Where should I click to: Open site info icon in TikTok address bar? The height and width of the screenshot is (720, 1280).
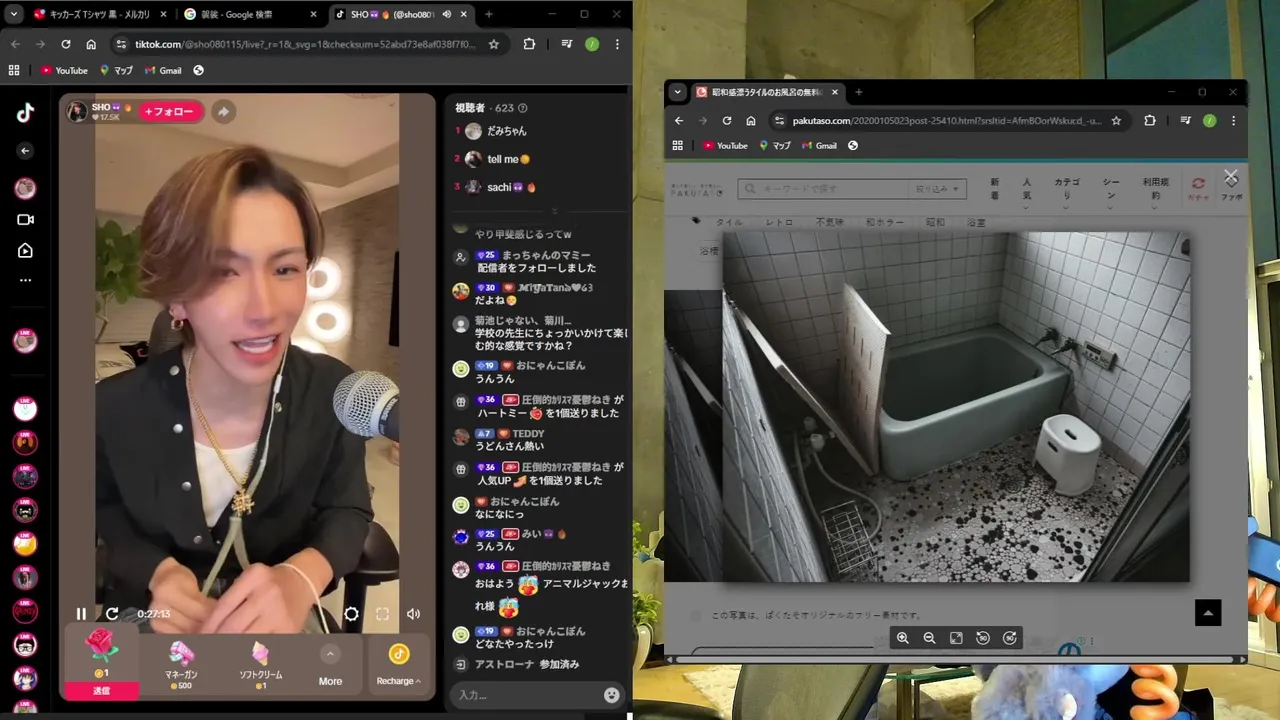(x=121, y=44)
